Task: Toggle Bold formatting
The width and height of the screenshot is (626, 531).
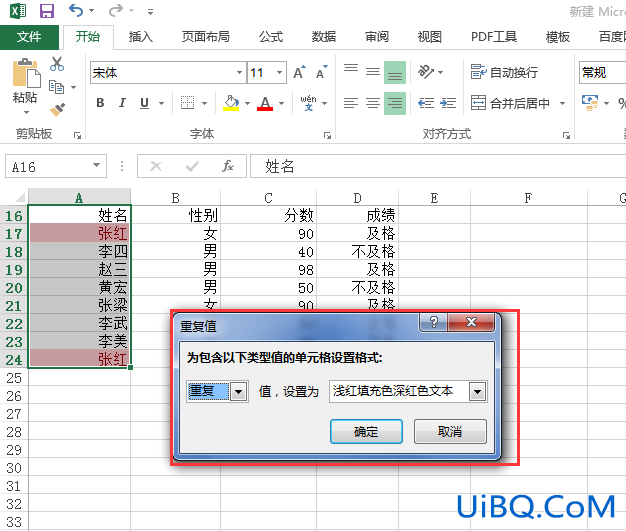Action: [x=100, y=103]
